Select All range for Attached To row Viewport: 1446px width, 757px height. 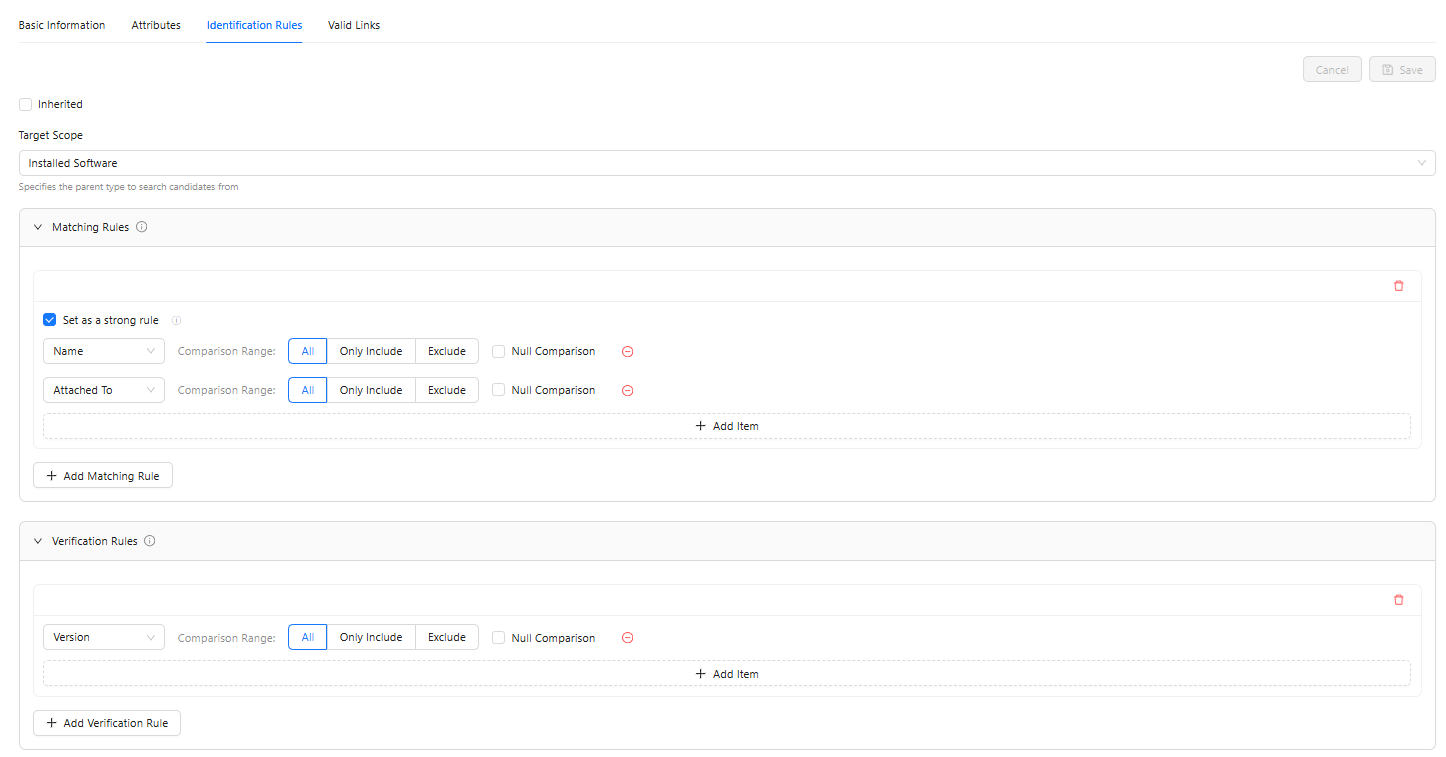[x=308, y=390]
